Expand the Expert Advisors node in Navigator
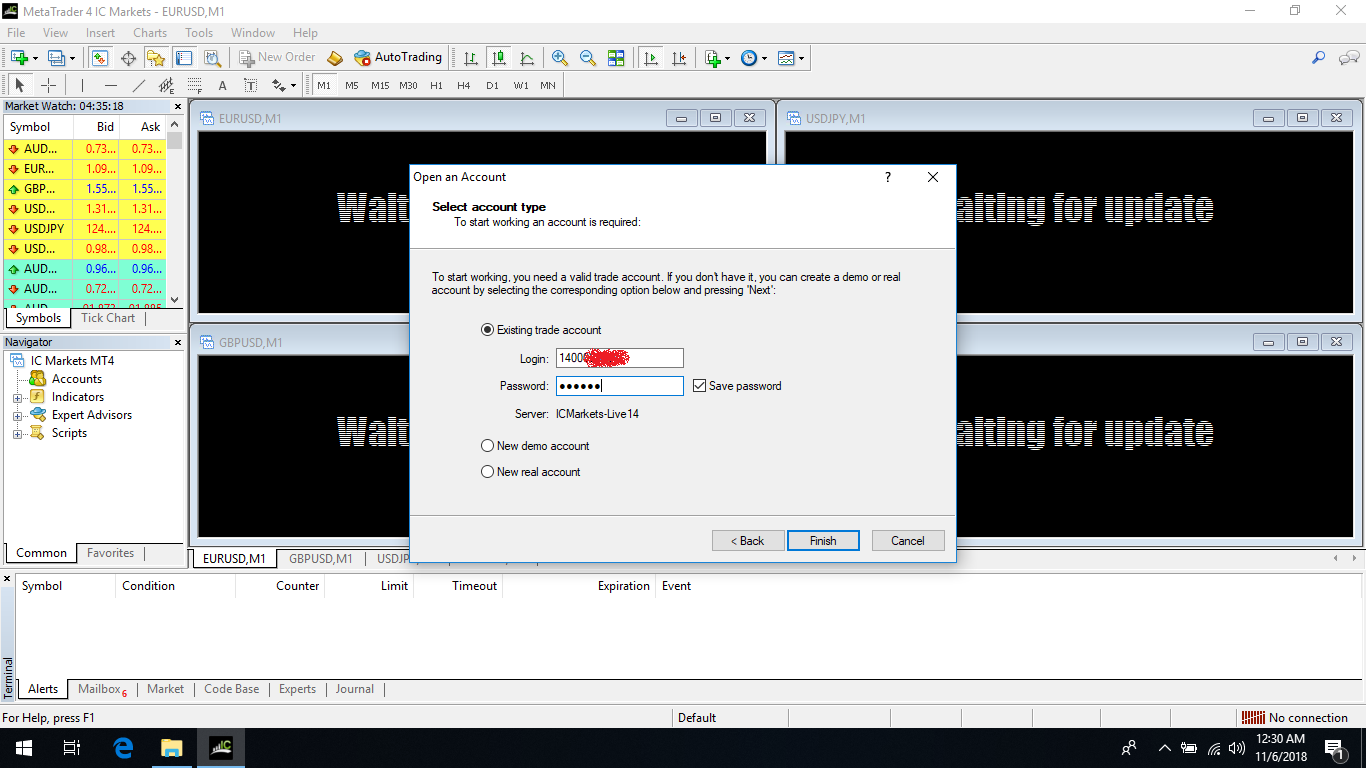Viewport: 1366px width, 768px height. click(x=17, y=416)
